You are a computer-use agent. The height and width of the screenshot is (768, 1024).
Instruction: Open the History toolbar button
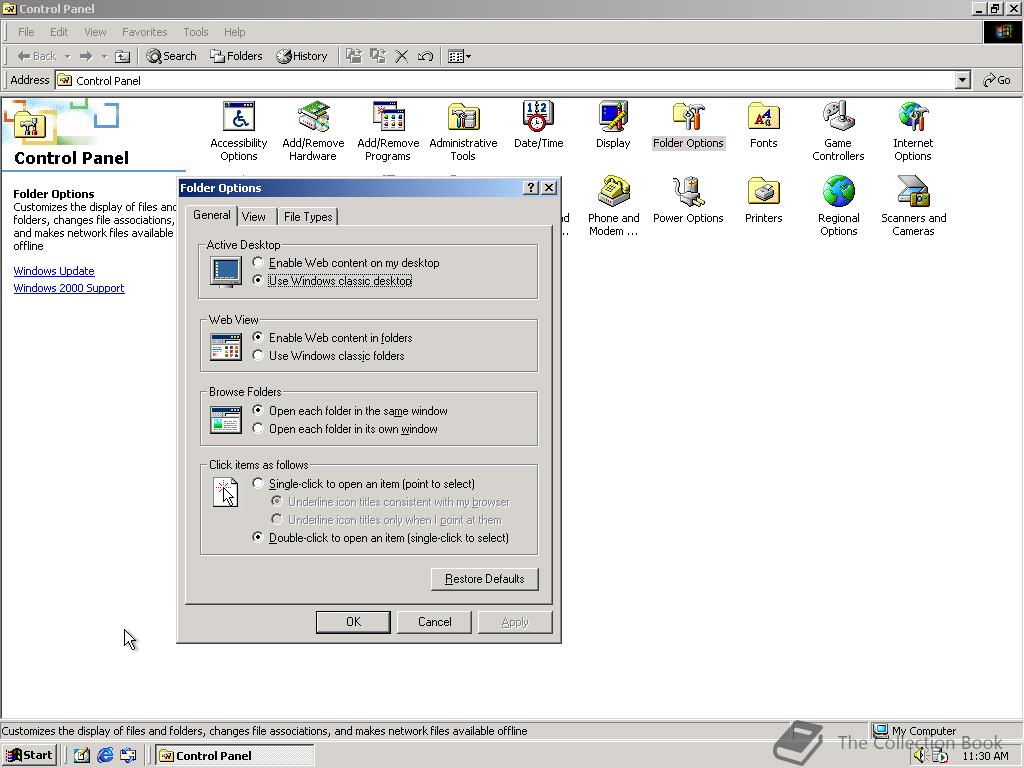click(301, 56)
